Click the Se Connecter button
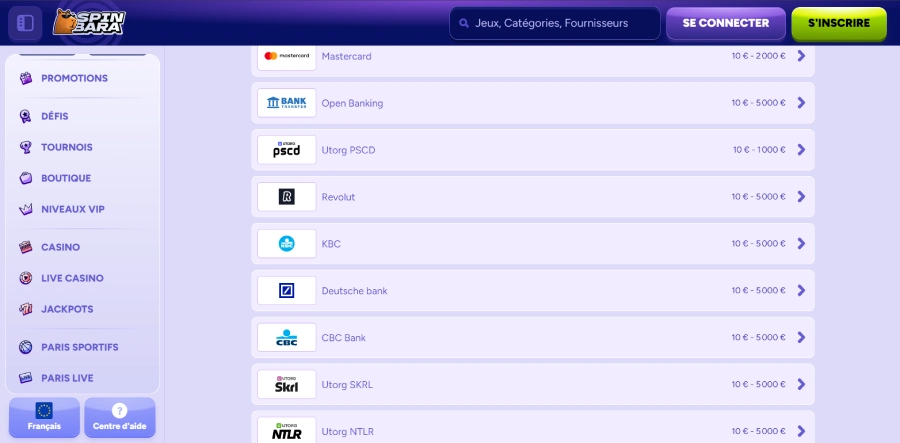The width and height of the screenshot is (900, 443). tap(725, 23)
